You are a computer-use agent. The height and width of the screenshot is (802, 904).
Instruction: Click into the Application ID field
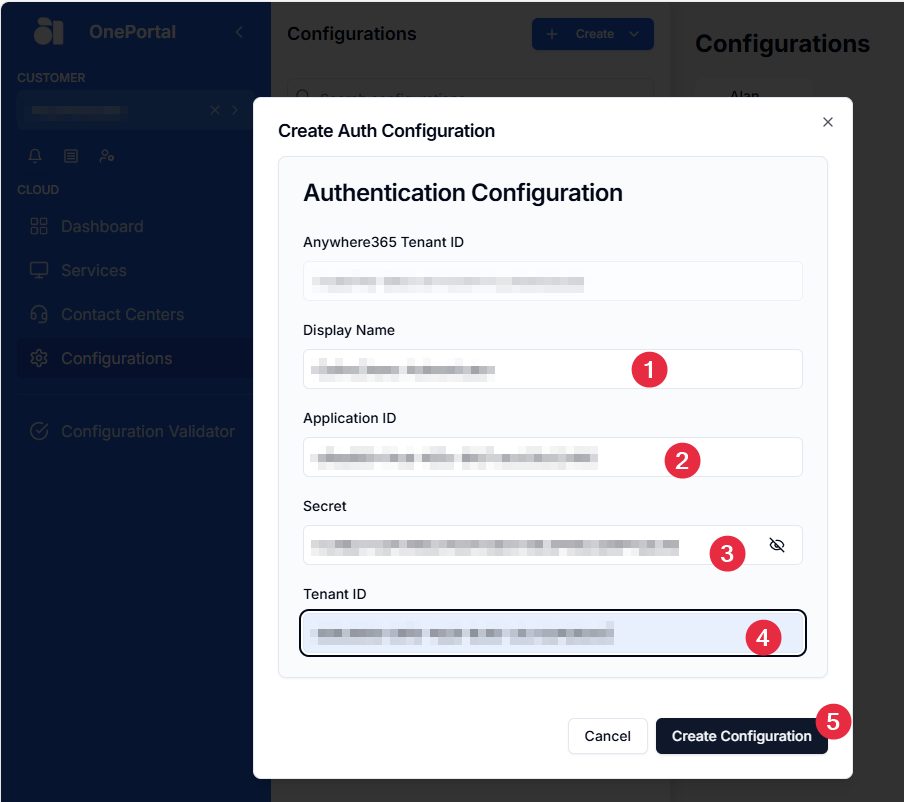(553, 457)
